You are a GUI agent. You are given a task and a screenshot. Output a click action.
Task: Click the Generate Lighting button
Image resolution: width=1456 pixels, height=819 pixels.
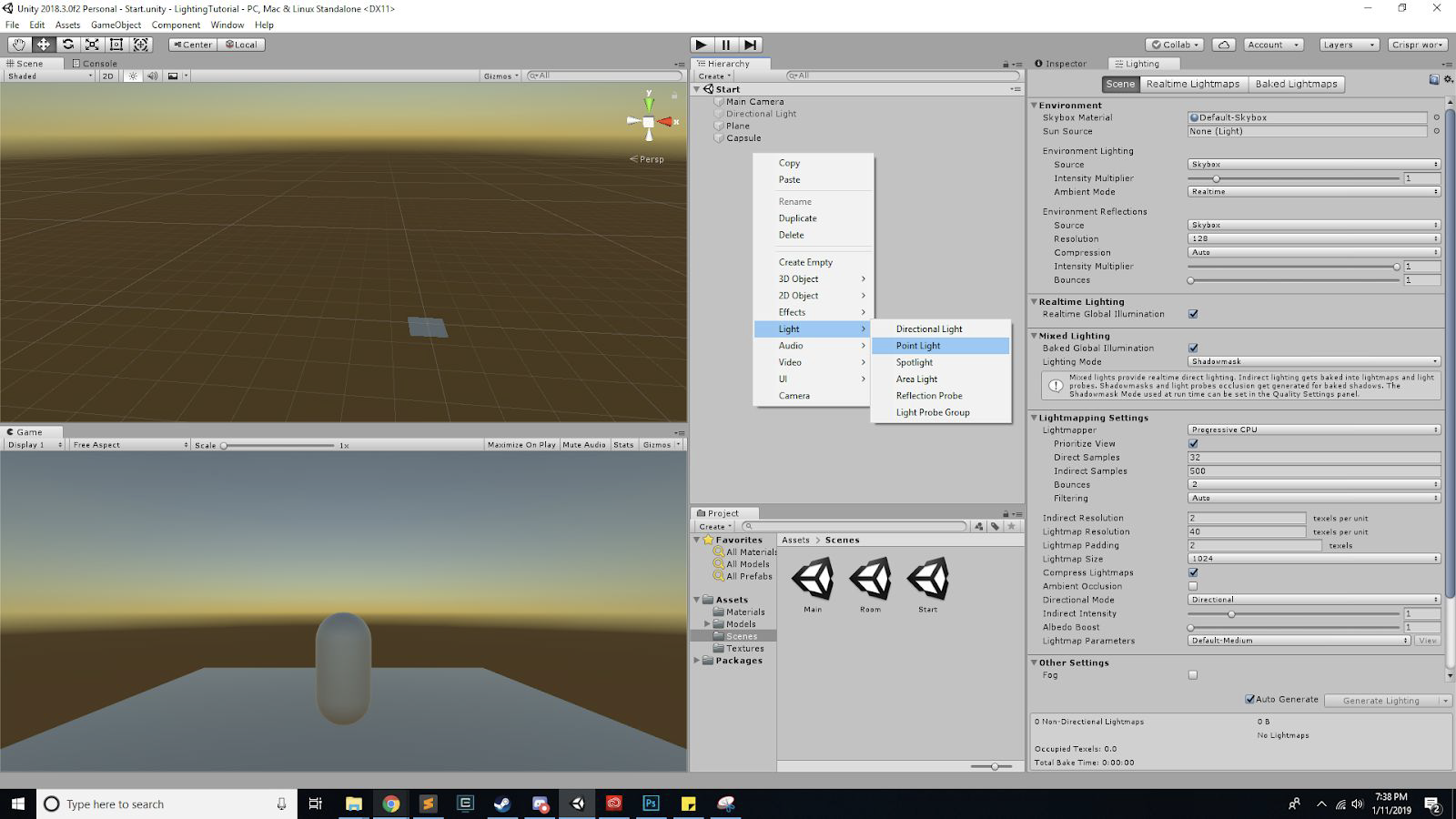pos(1380,701)
